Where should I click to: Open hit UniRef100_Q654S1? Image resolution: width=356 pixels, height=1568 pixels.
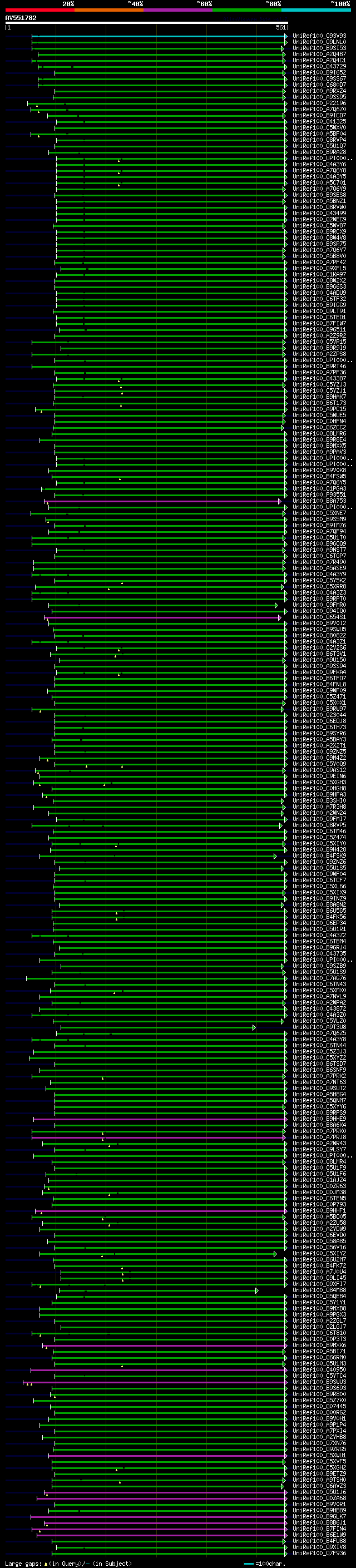point(319,617)
